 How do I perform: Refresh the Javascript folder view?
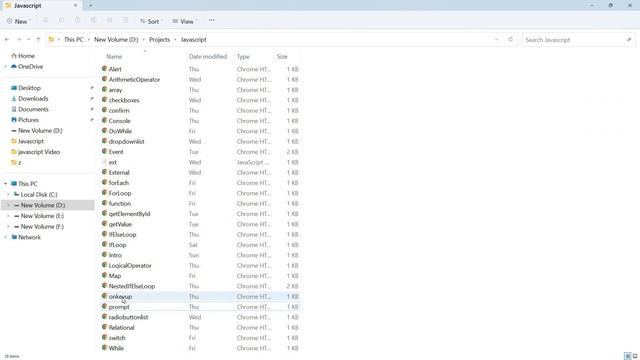(x=510, y=40)
